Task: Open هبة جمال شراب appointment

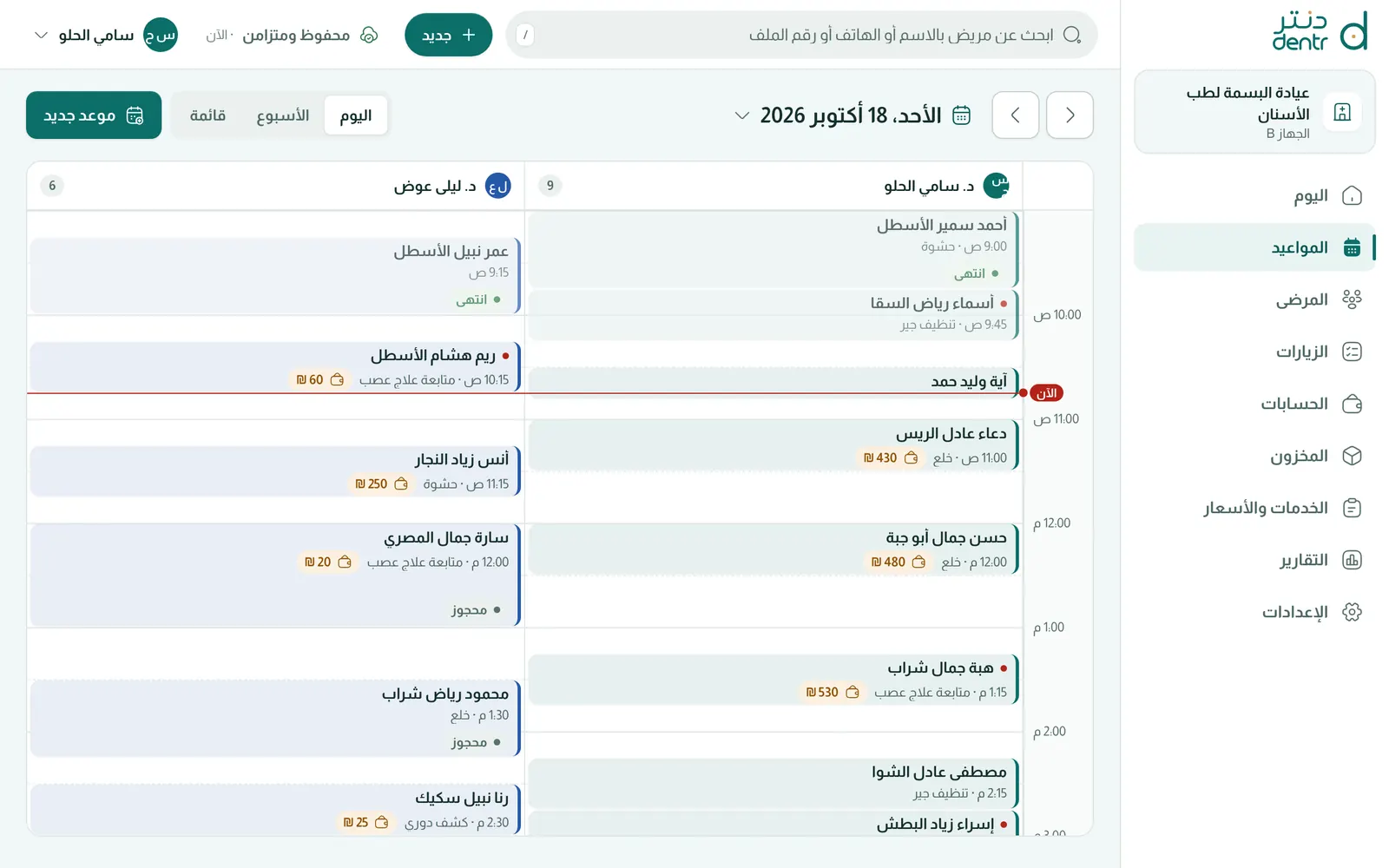Action: [x=773, y=679]
